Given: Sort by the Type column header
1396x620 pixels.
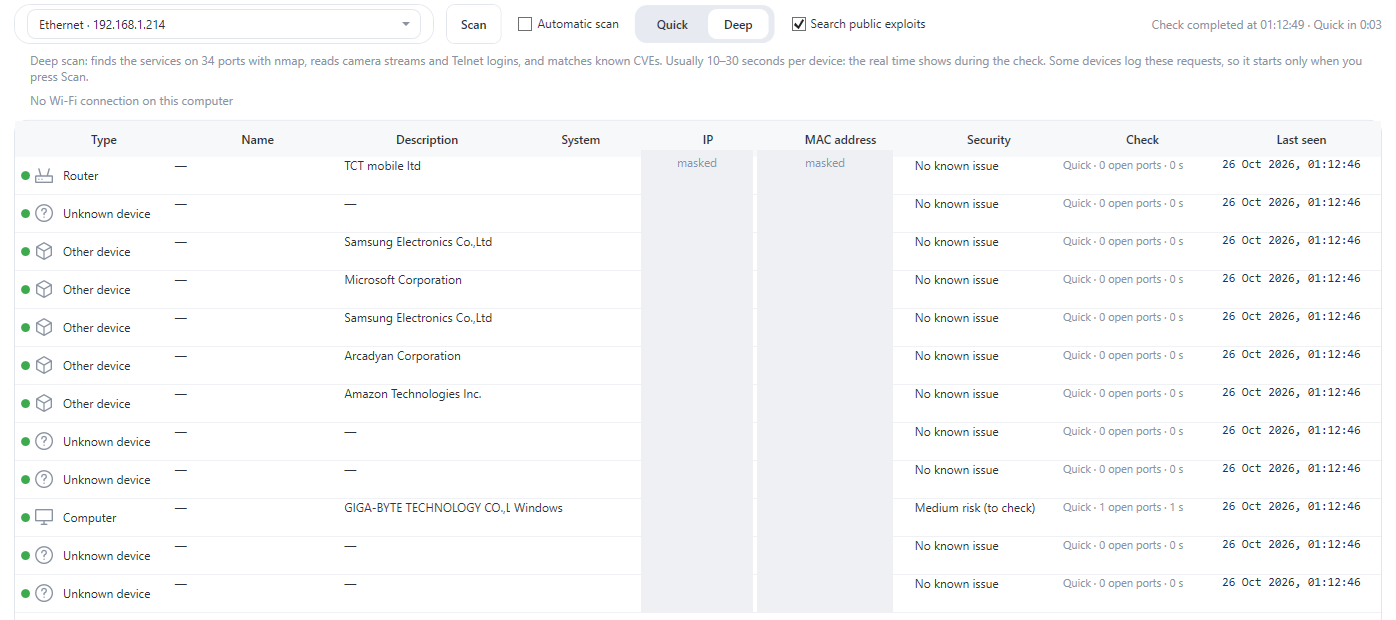Looking at the screenshot, I should (x=104, y=140).
